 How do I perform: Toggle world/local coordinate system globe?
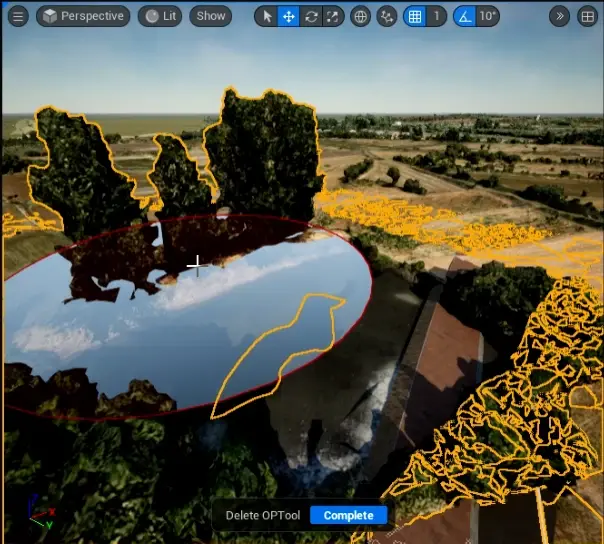[361, 16]
